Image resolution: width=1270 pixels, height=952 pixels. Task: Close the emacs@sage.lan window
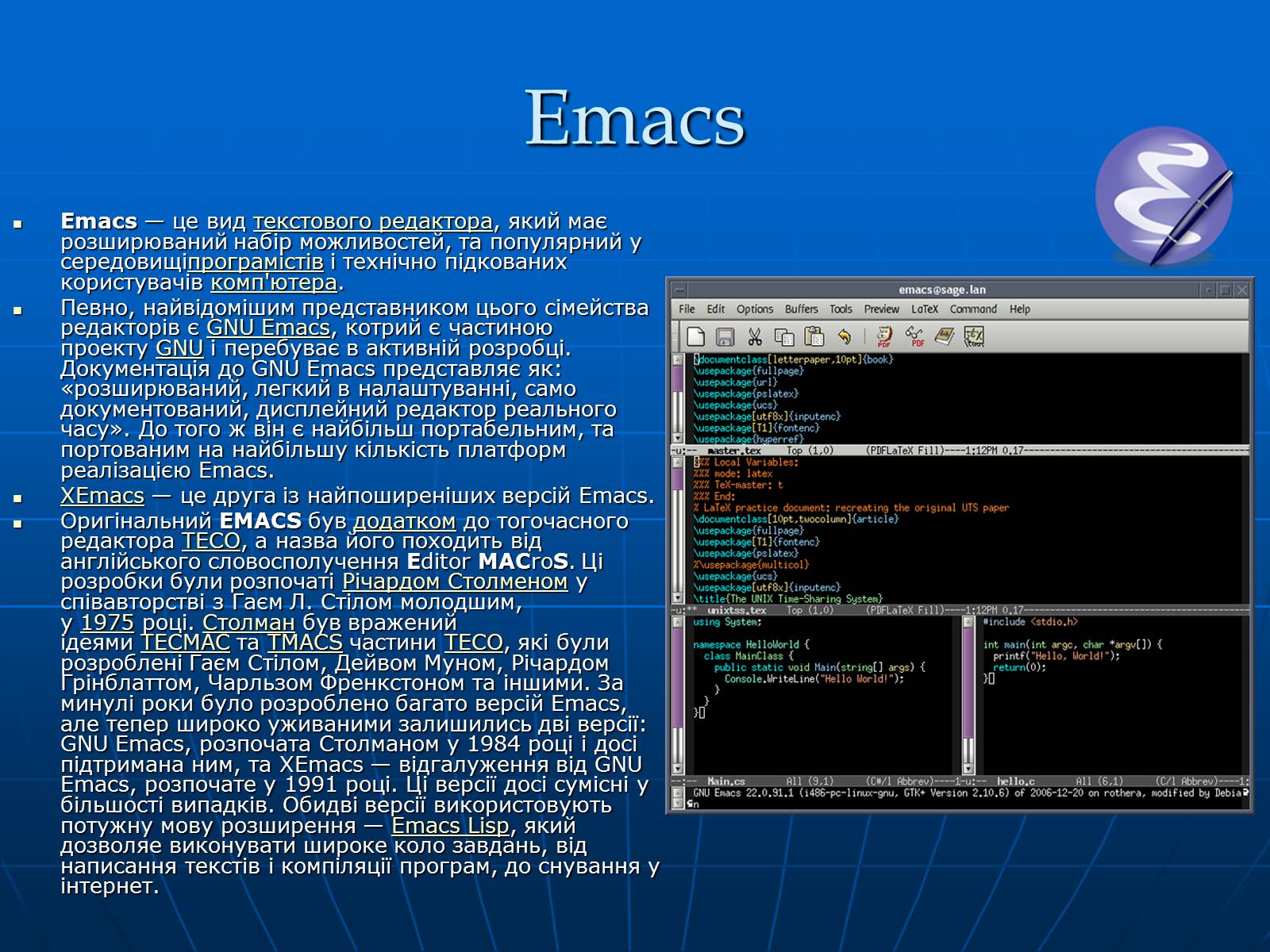[x=1242, y=290]
